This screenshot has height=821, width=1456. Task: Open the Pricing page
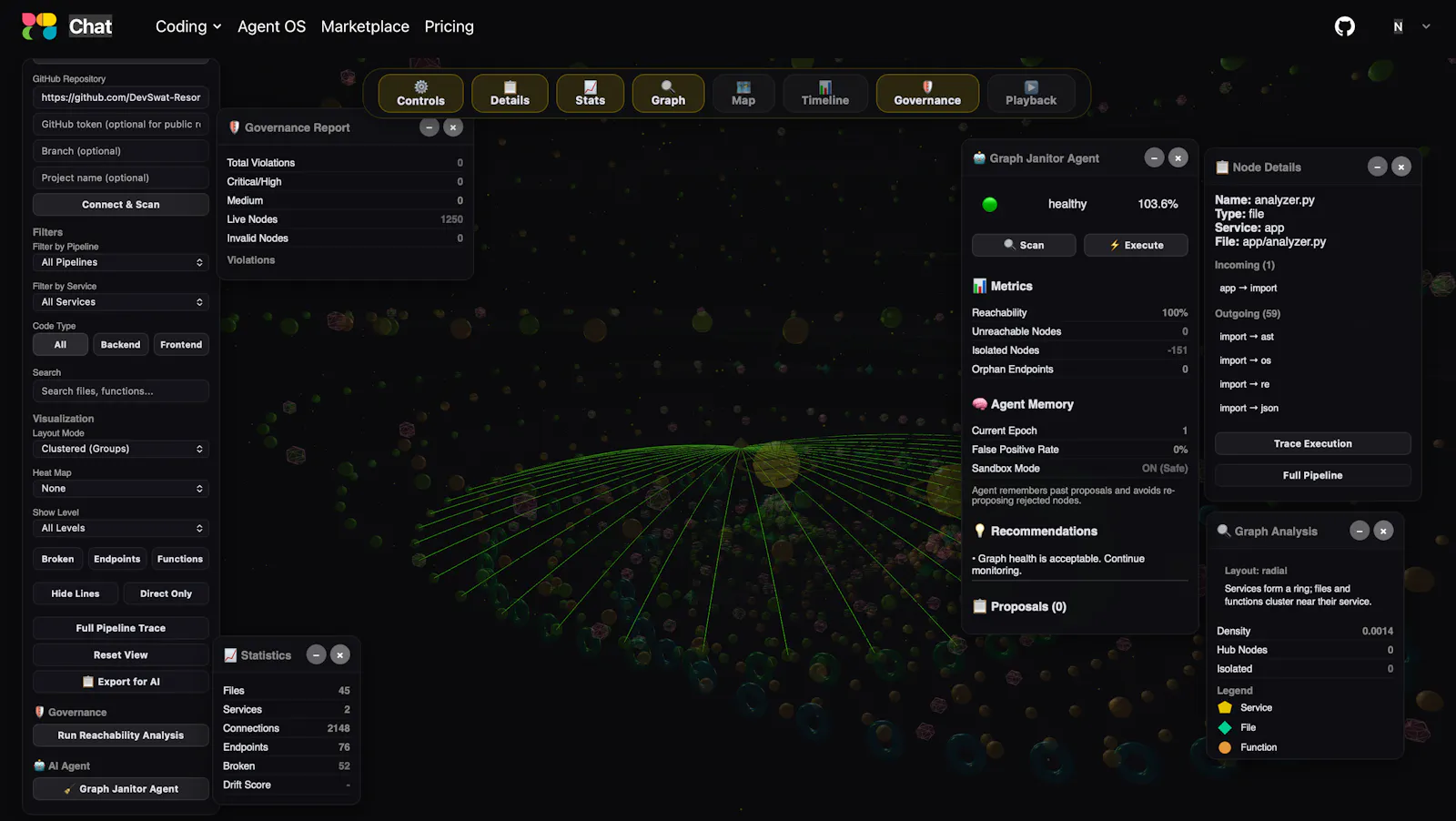click(449, 26)
